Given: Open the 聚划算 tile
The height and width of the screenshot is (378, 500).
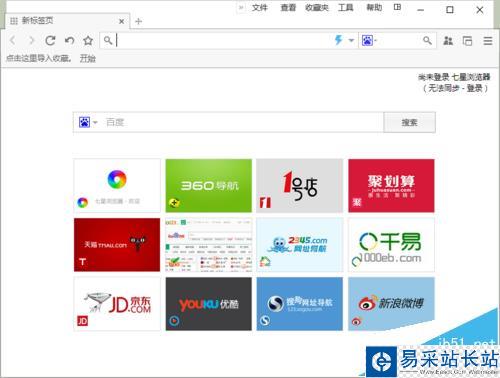Looking at the screenshot, I should pos(391,186).
